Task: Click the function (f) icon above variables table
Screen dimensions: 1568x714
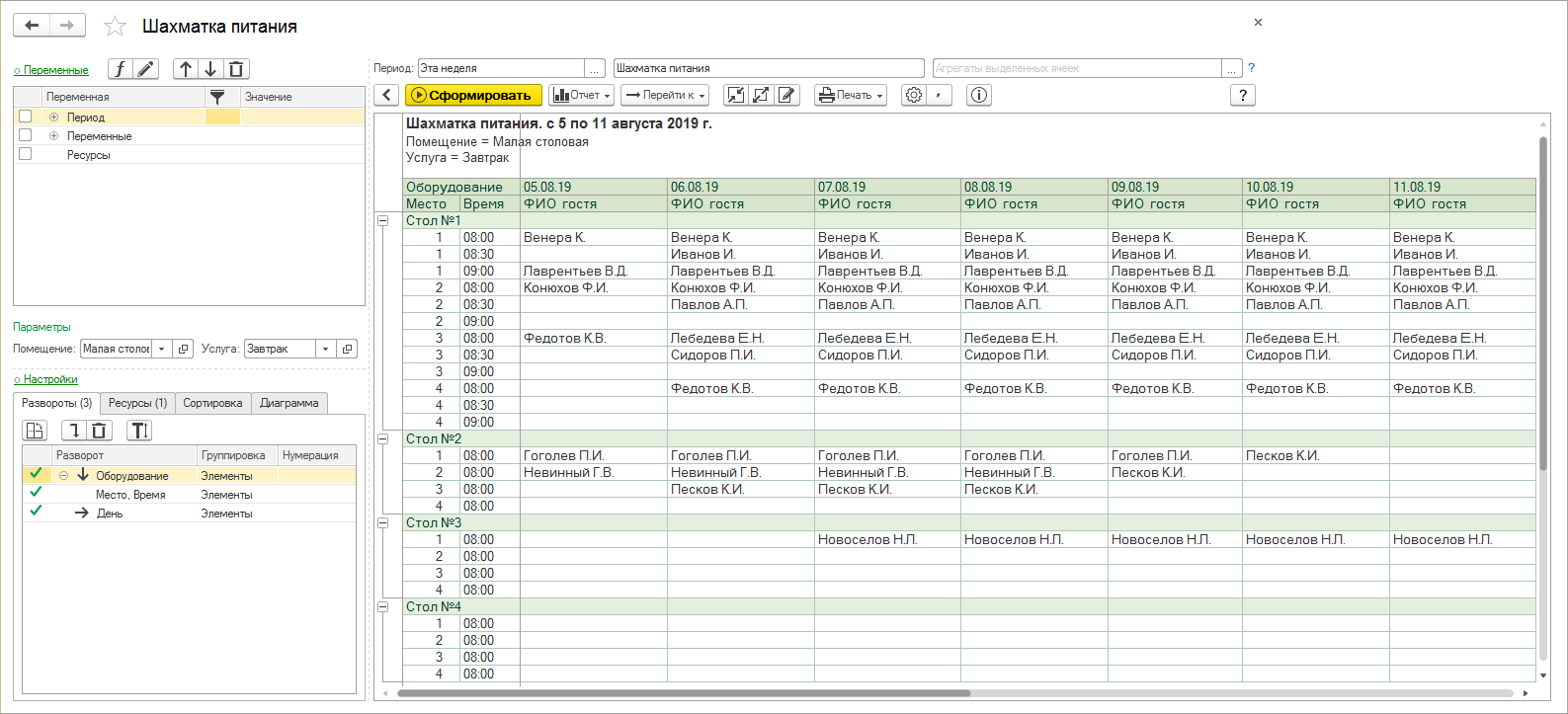Action: coord(121,69)
